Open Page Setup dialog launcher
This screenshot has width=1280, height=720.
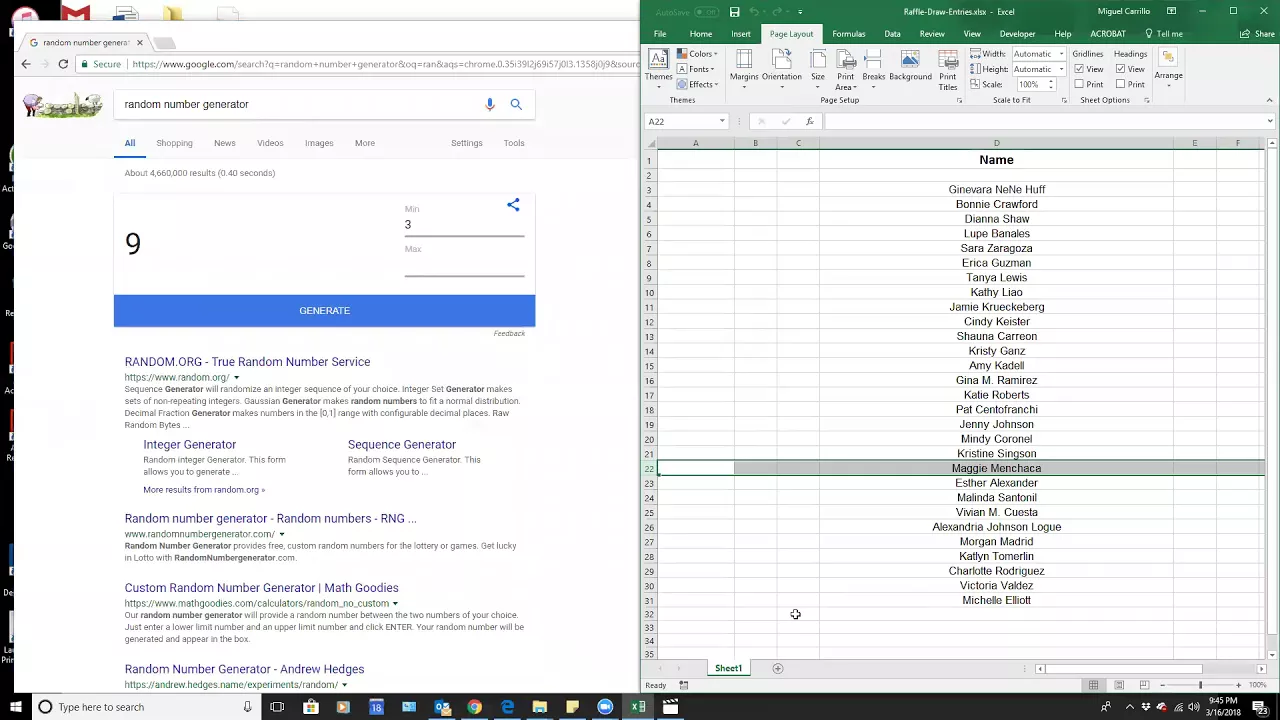(959, 101)
